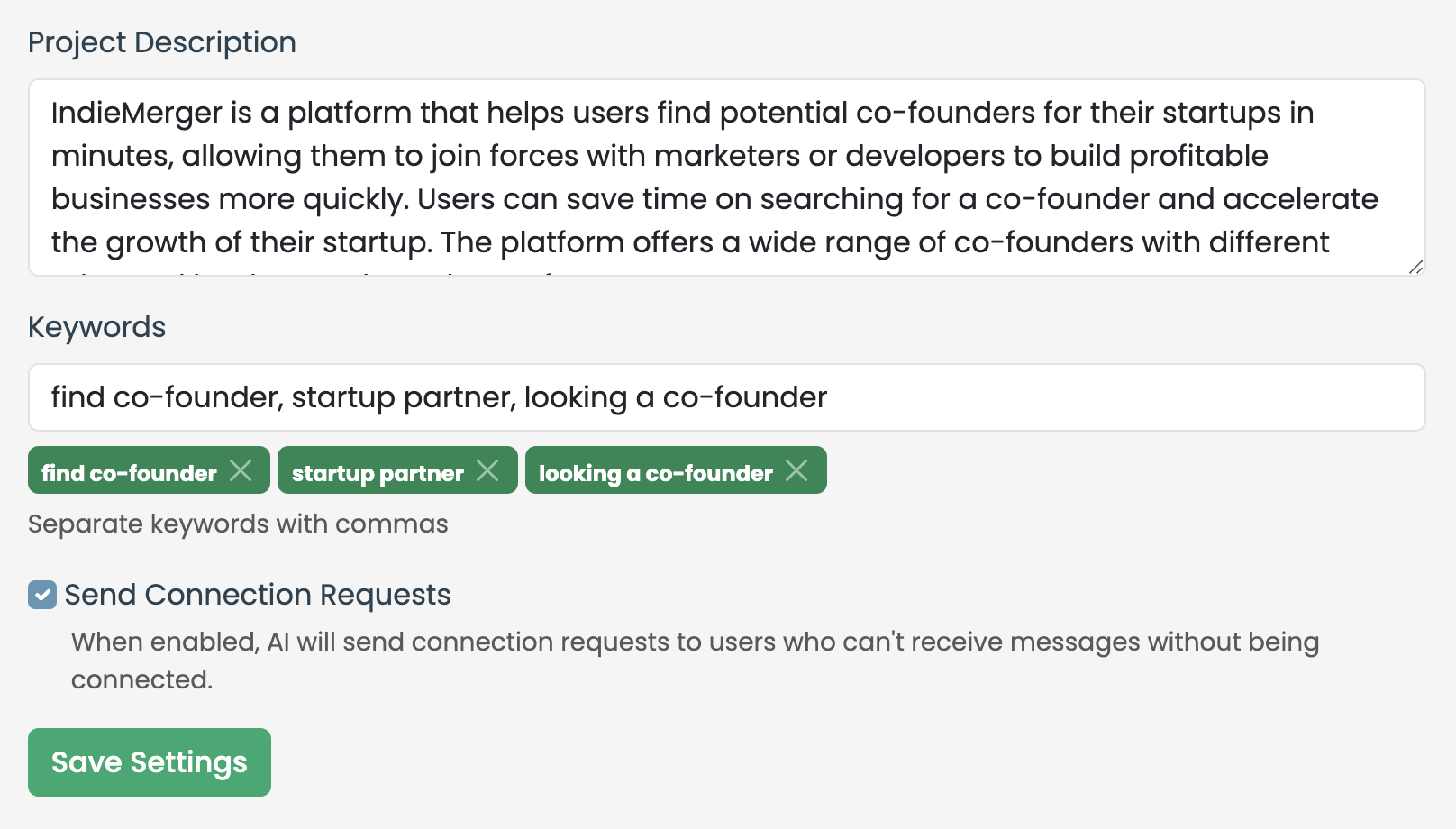Click the Save Settings button
This screenshot has height=829, width=1456.
pos(150,762)
